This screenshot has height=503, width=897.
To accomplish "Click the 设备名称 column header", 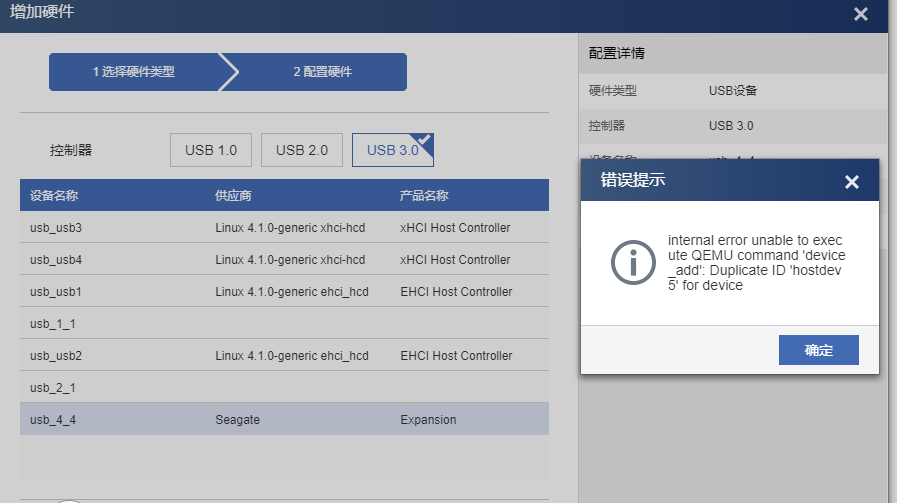I will (54, 195).
